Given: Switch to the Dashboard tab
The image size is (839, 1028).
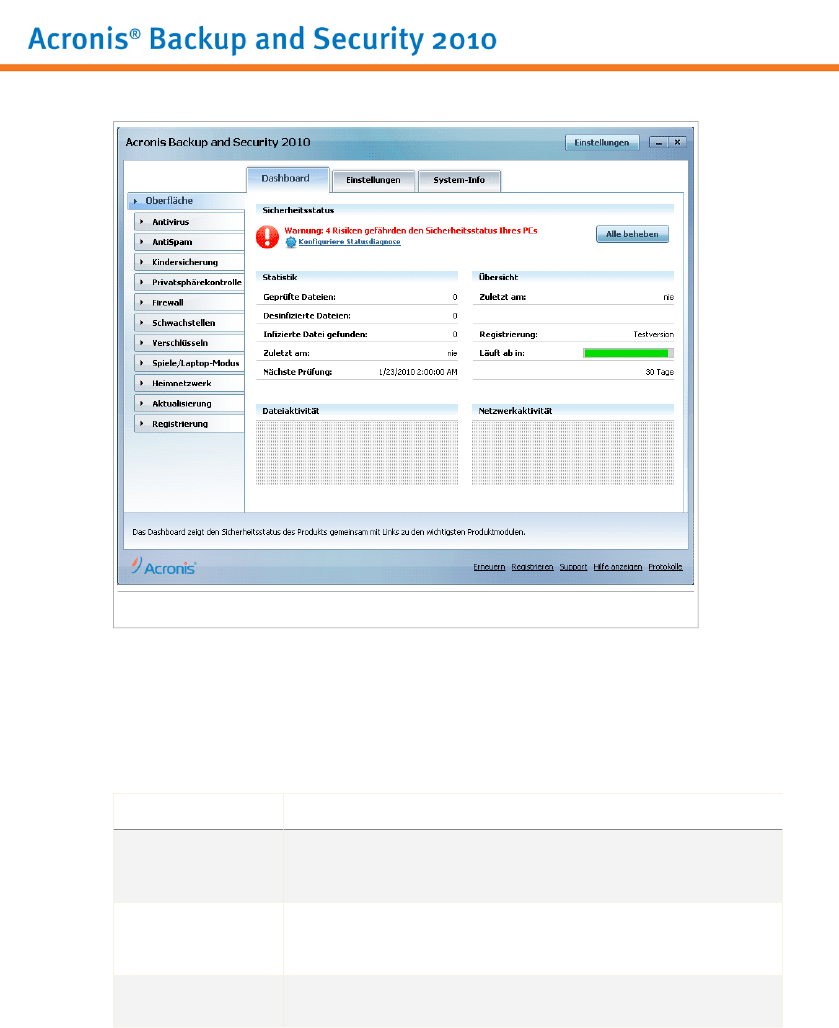Looking at the screenshot, I should click(x=287, y=179).
